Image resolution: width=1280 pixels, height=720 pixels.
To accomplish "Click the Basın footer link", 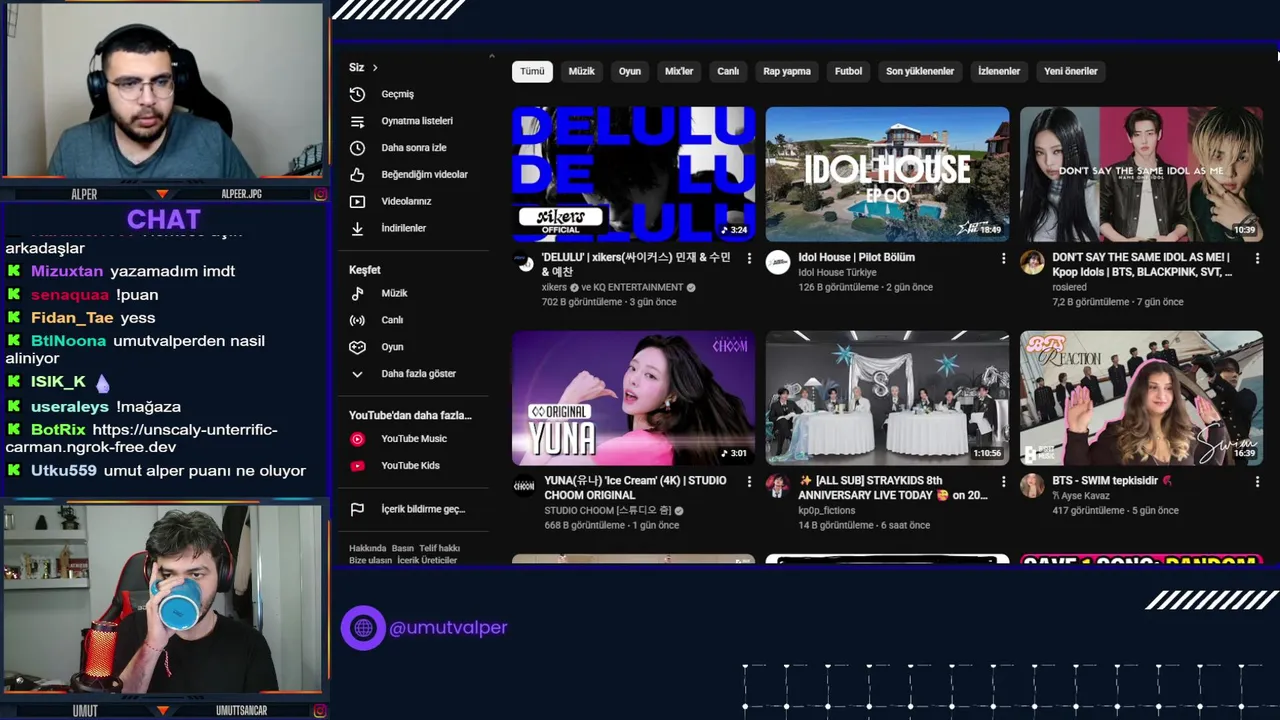I will pyautogui.click(x=402, y=548).
